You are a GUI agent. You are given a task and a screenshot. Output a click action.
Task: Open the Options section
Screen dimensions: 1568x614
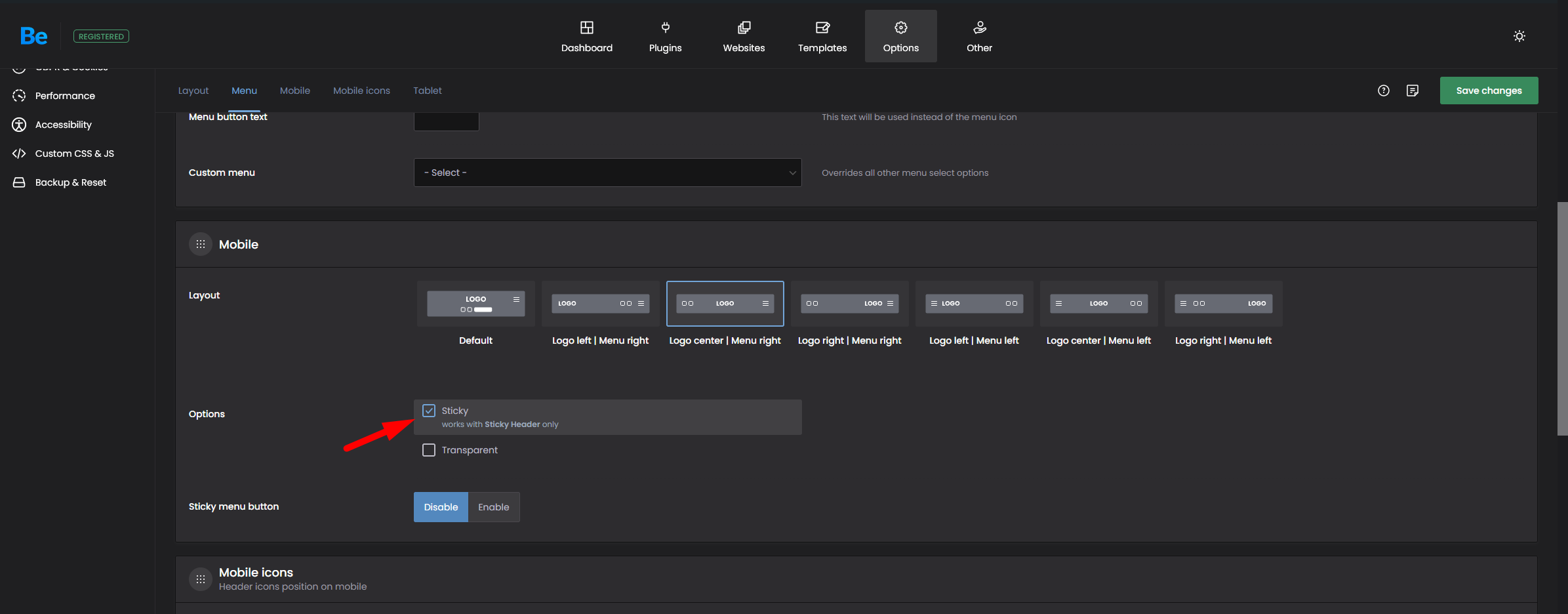pyautogui.click(x=901, y=36)
